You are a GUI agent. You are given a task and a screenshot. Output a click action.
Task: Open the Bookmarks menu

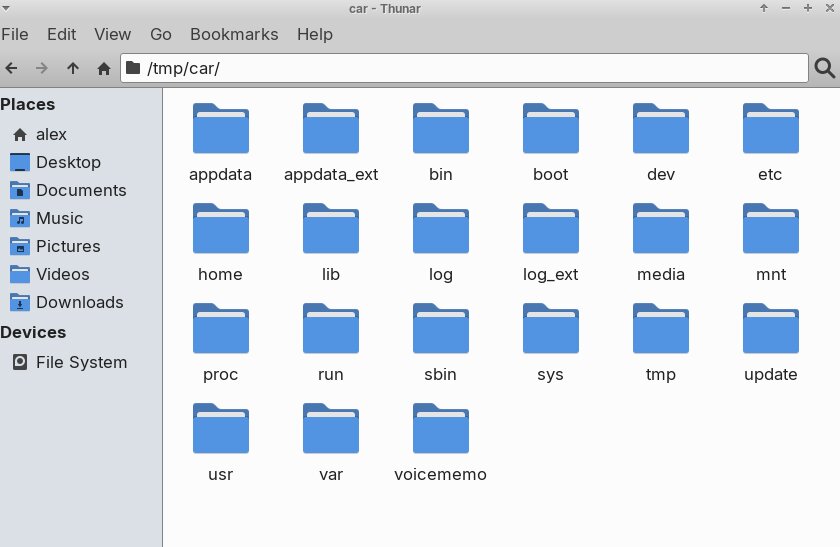pyautogui.click(x=234, y=34)
